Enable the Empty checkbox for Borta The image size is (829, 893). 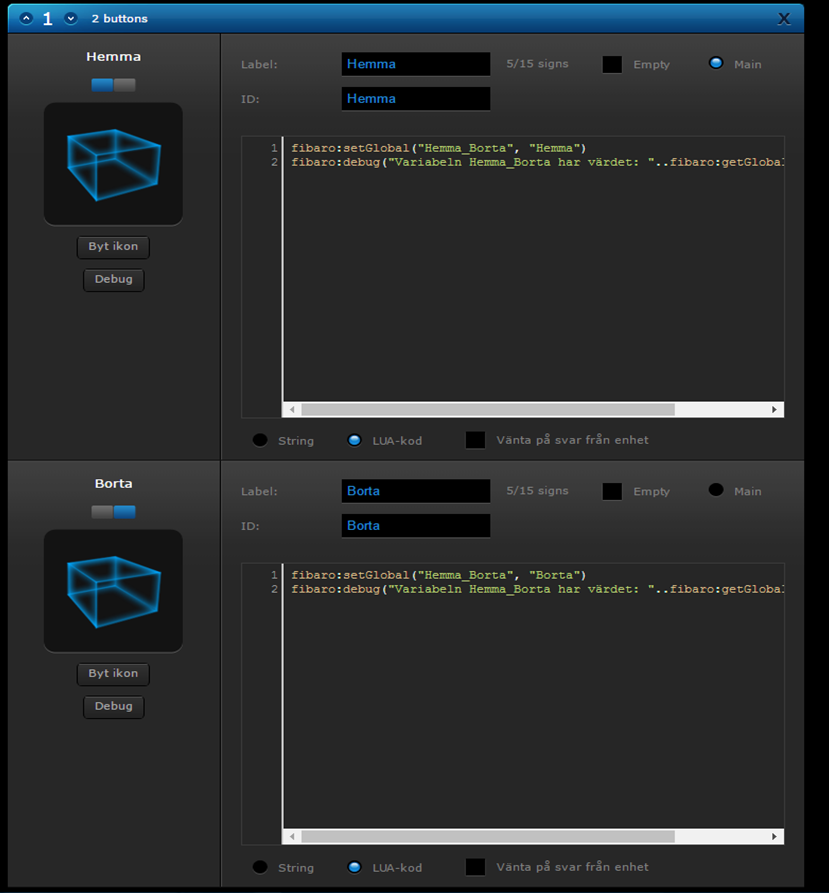click(612, 492)
